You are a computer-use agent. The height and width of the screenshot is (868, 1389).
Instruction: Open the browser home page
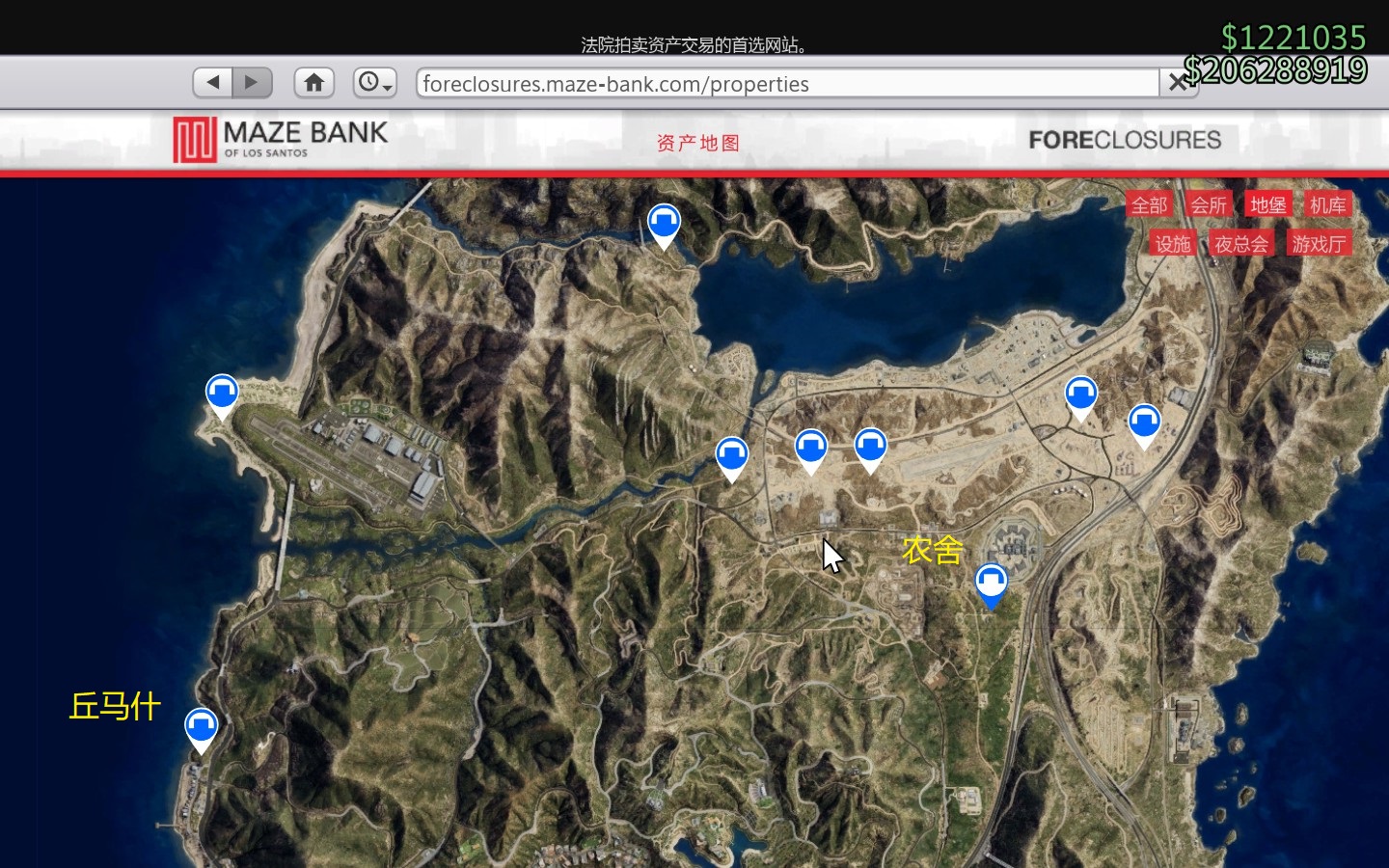(313, 83)
